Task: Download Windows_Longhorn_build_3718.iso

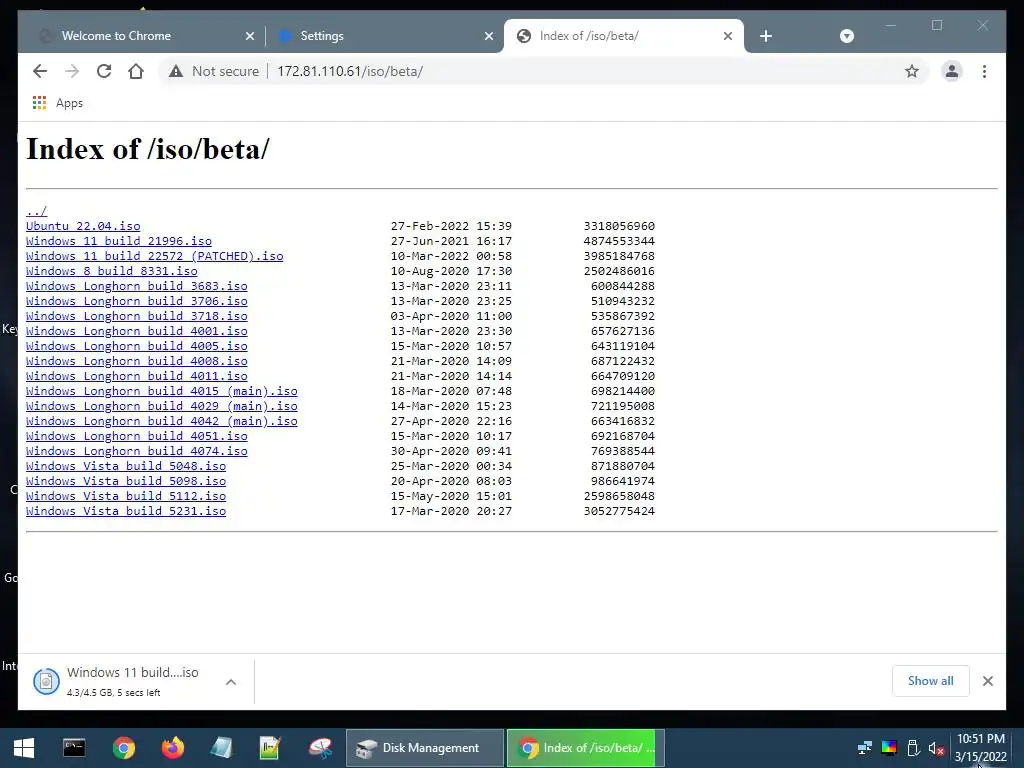Action: pos(136,316)
